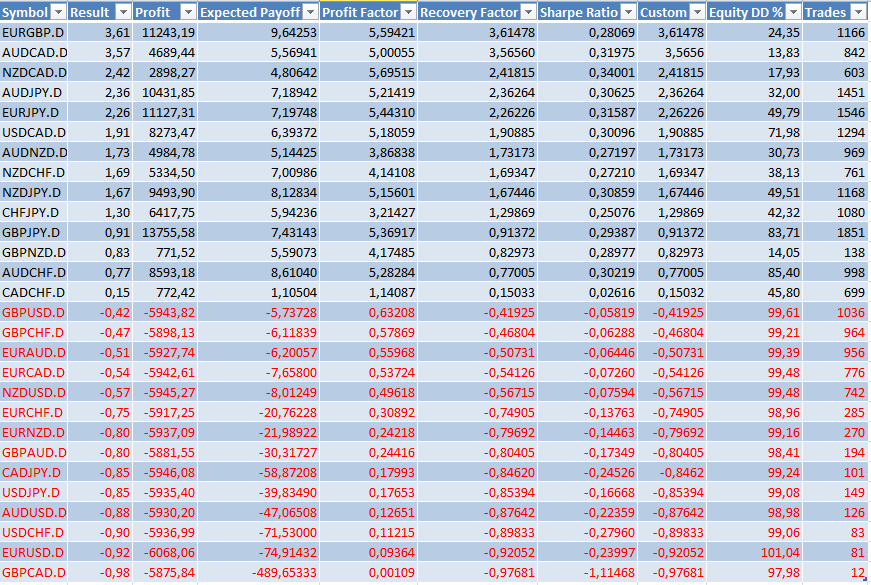Select the GBPNZD.D symbol cell
Viewport: 871px width, 585px height.
pyautogui.click(x=33, y=253)
